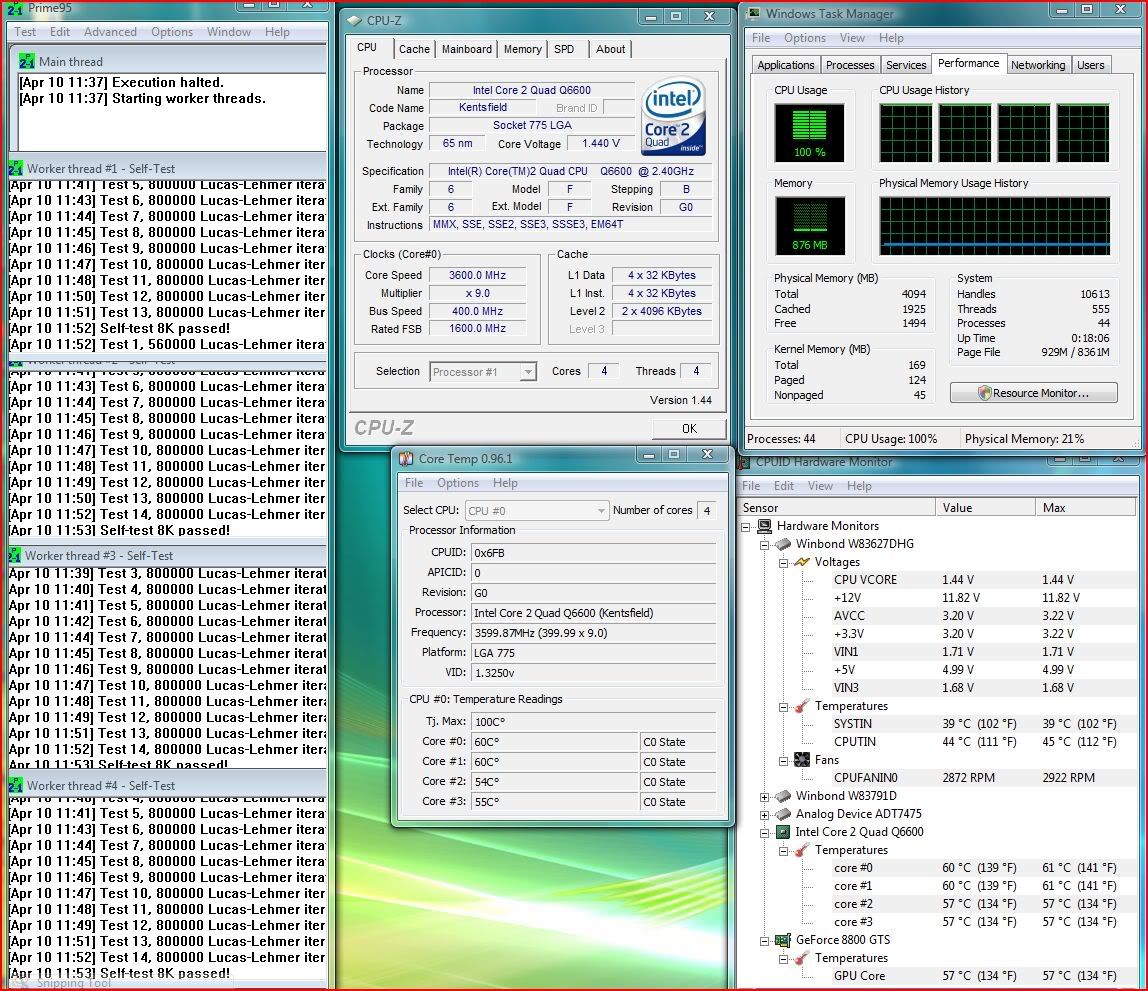Click the Resource Monitor shield icon
Image resolution: width=1148 pixels, height=991 pixels.
tap(985, 393)
